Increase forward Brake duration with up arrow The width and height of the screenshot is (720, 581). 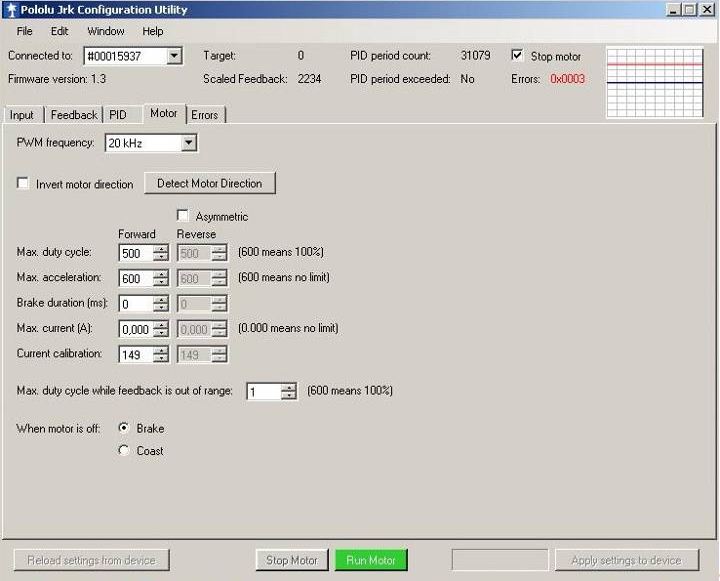(160, 299)
